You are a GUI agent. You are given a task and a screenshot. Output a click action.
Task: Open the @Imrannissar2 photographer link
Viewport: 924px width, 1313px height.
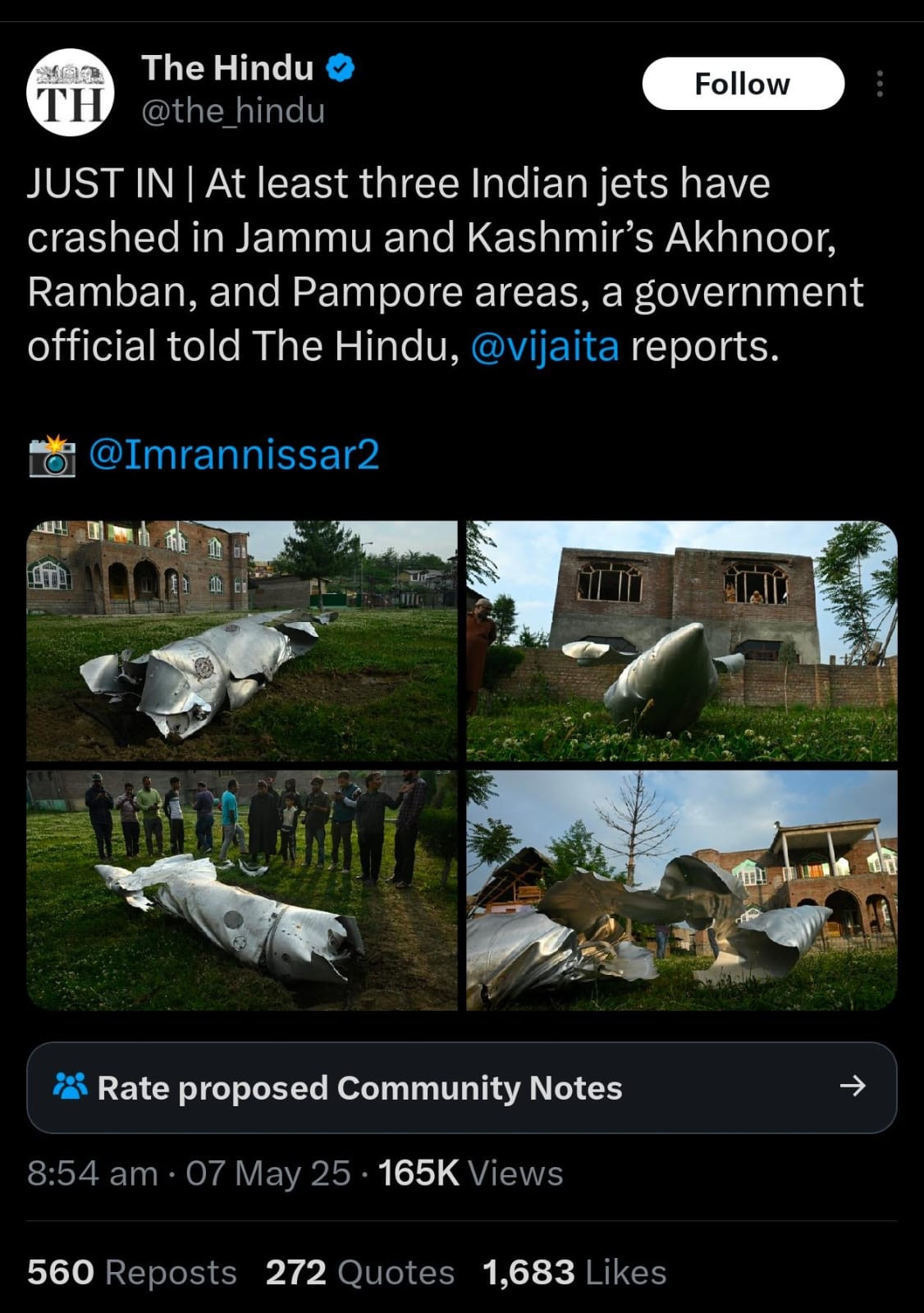pos(234,454)
